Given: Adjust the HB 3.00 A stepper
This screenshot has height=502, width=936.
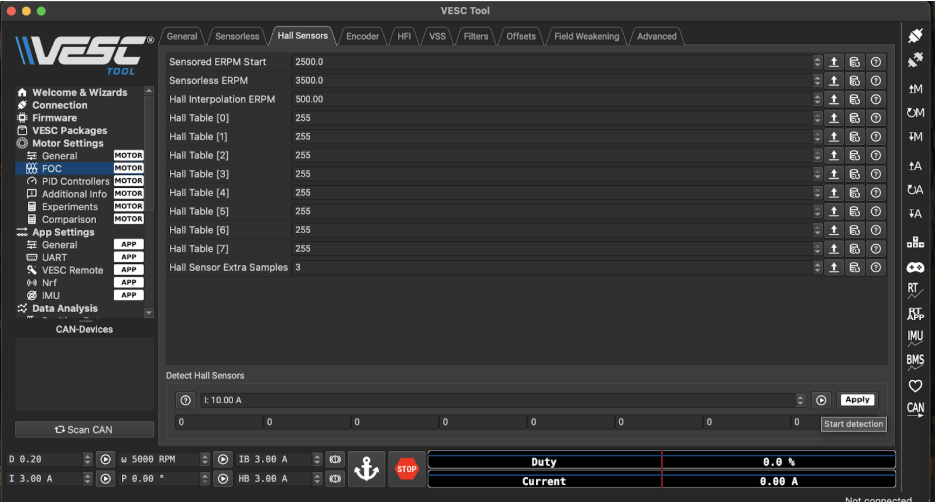Looking at the screenshot, I should pos(317,478).
